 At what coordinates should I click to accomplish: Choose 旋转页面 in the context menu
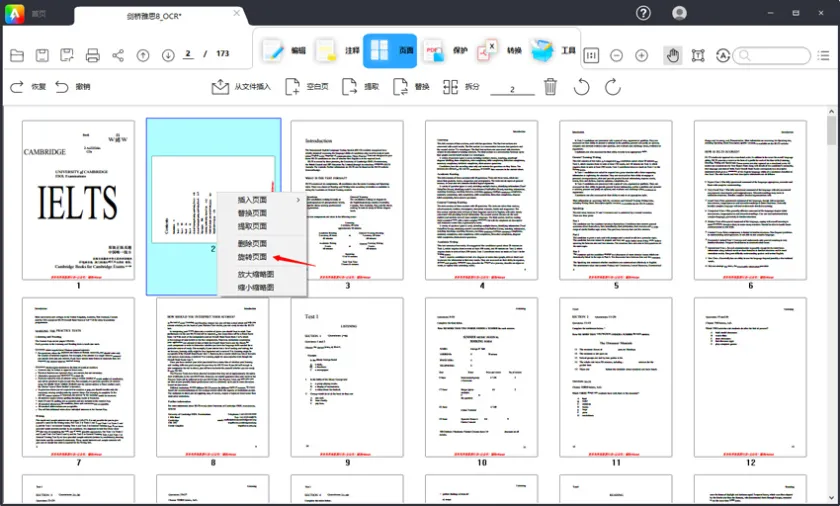252,258
